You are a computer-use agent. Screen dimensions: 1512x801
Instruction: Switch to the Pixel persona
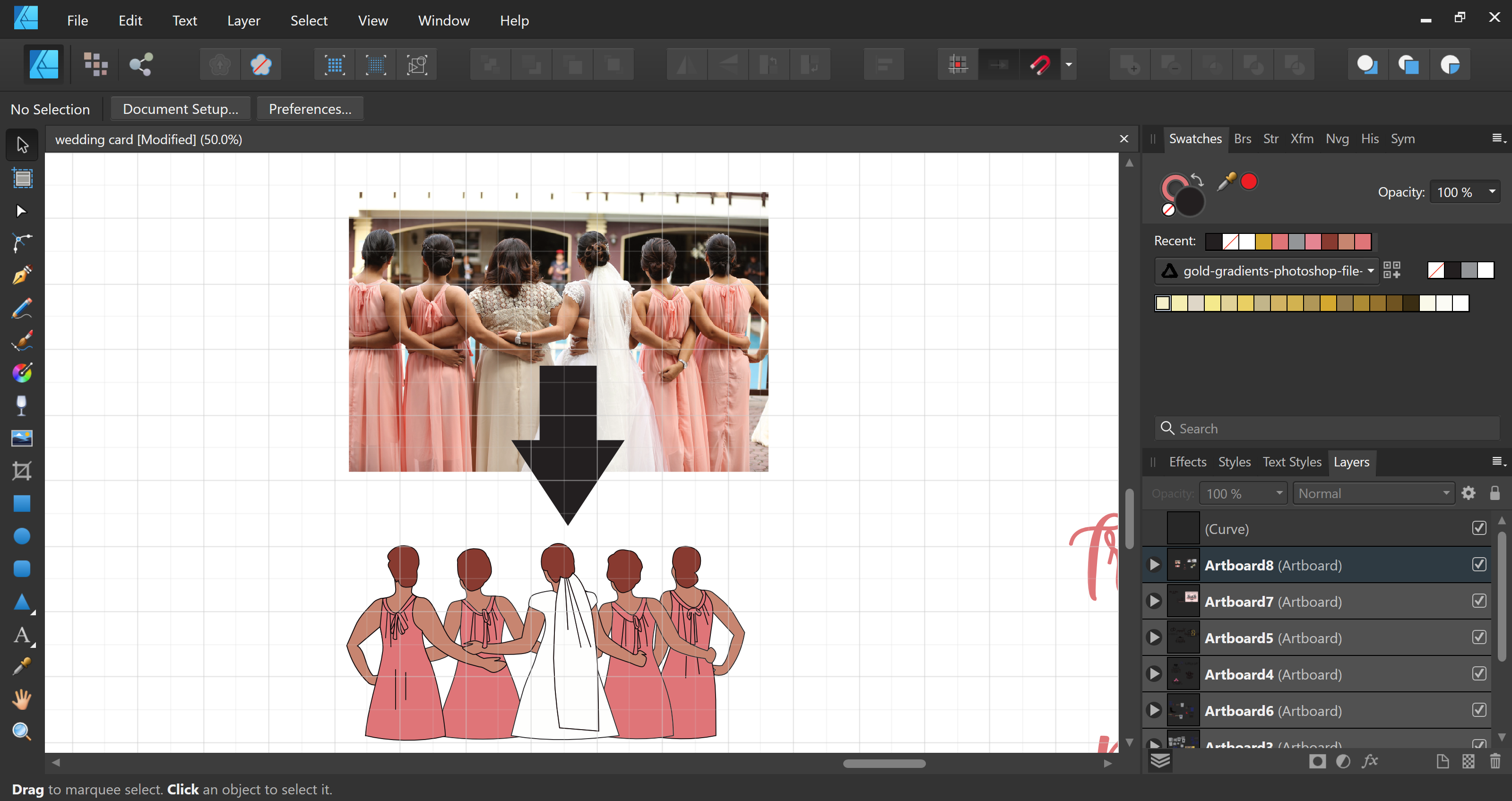[x=95, y=65]
